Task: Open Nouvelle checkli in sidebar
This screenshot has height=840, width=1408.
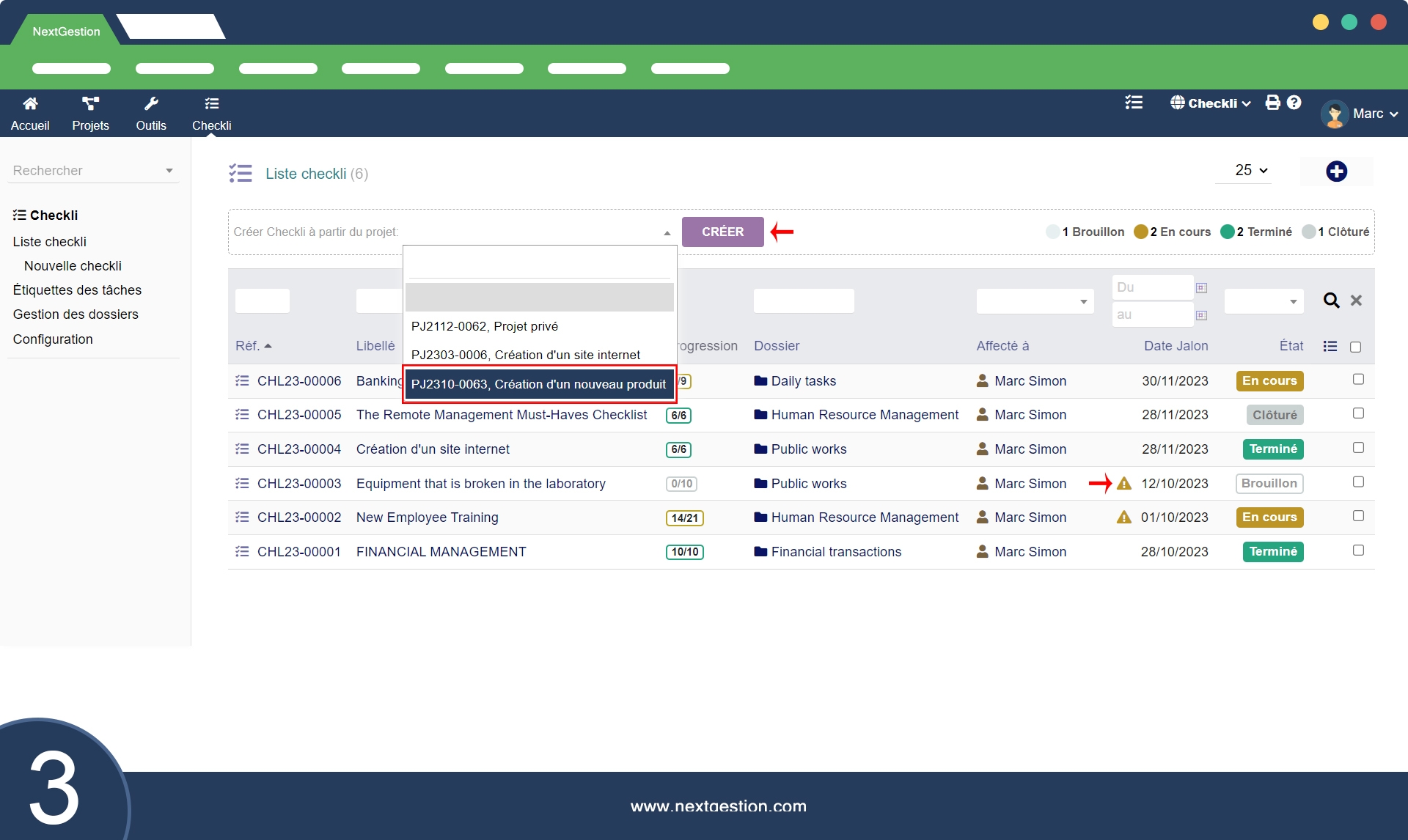Action: pyautogui.click(x=73, y=266)
